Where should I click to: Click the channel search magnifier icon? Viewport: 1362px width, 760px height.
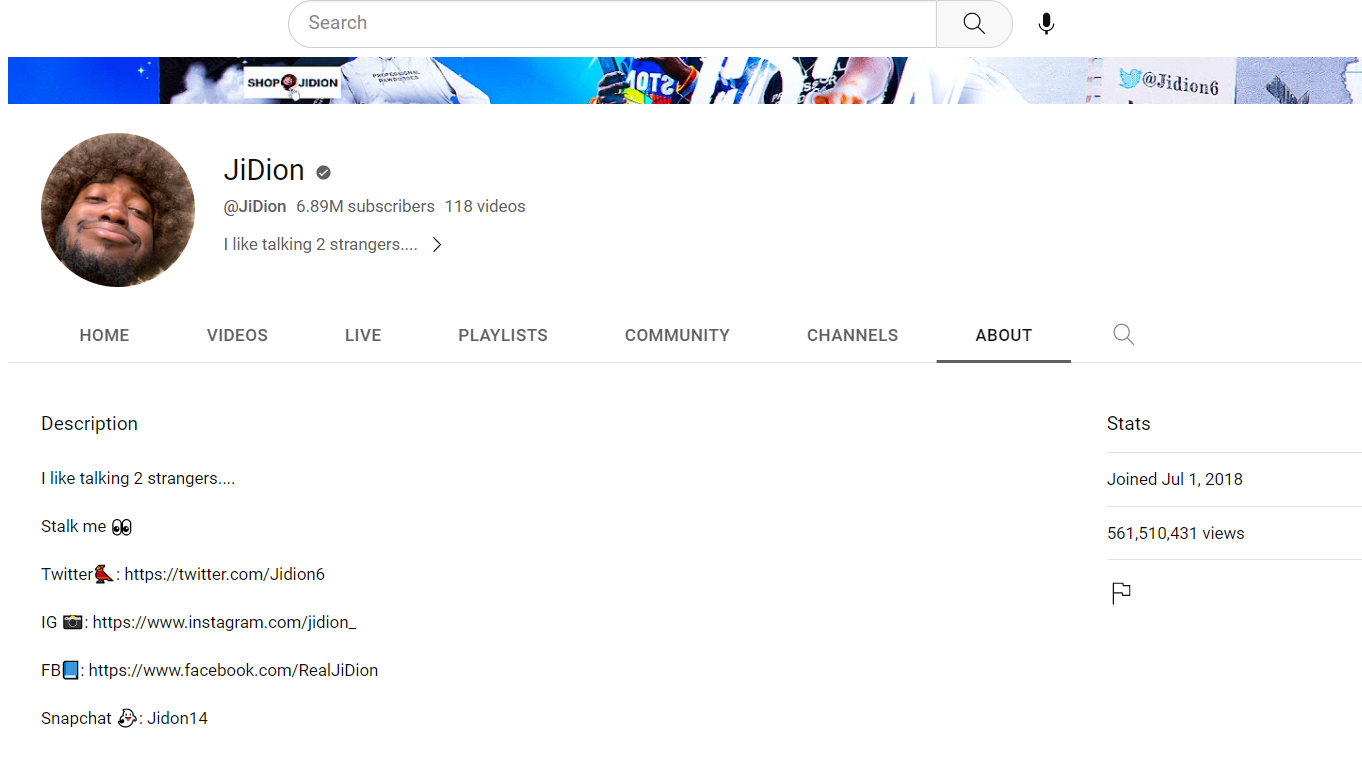pos(1123,335)
